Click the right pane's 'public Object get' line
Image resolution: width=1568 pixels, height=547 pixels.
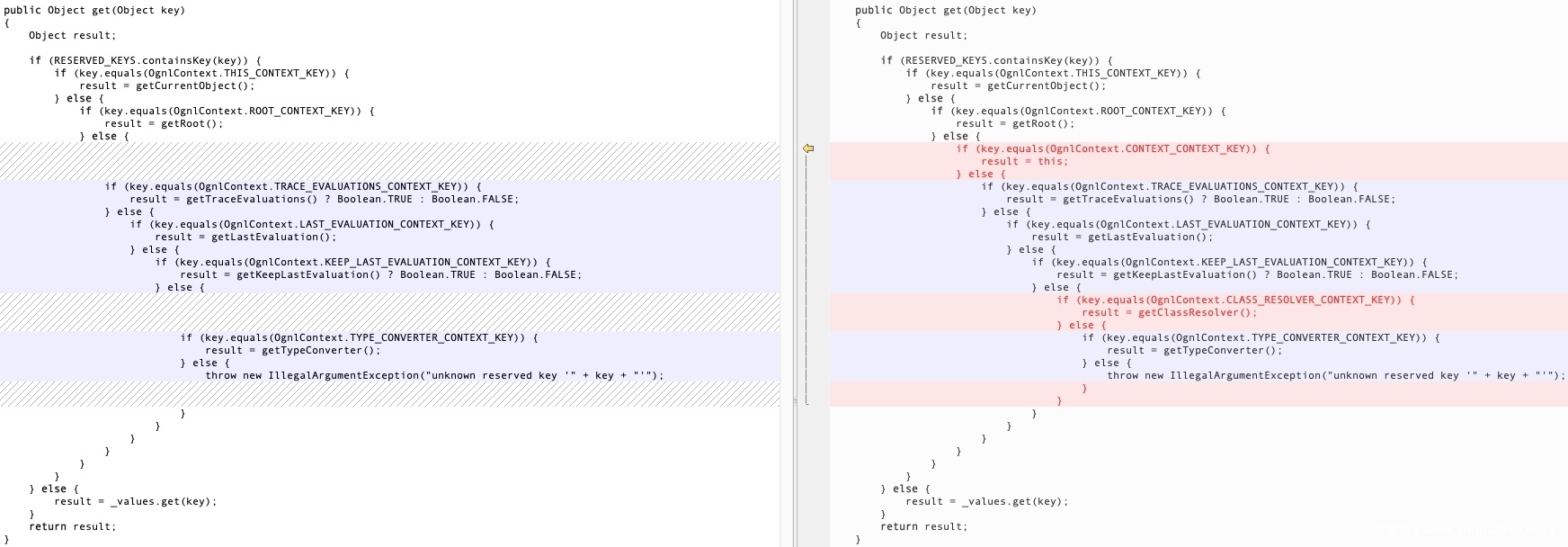tap(945, 11)
